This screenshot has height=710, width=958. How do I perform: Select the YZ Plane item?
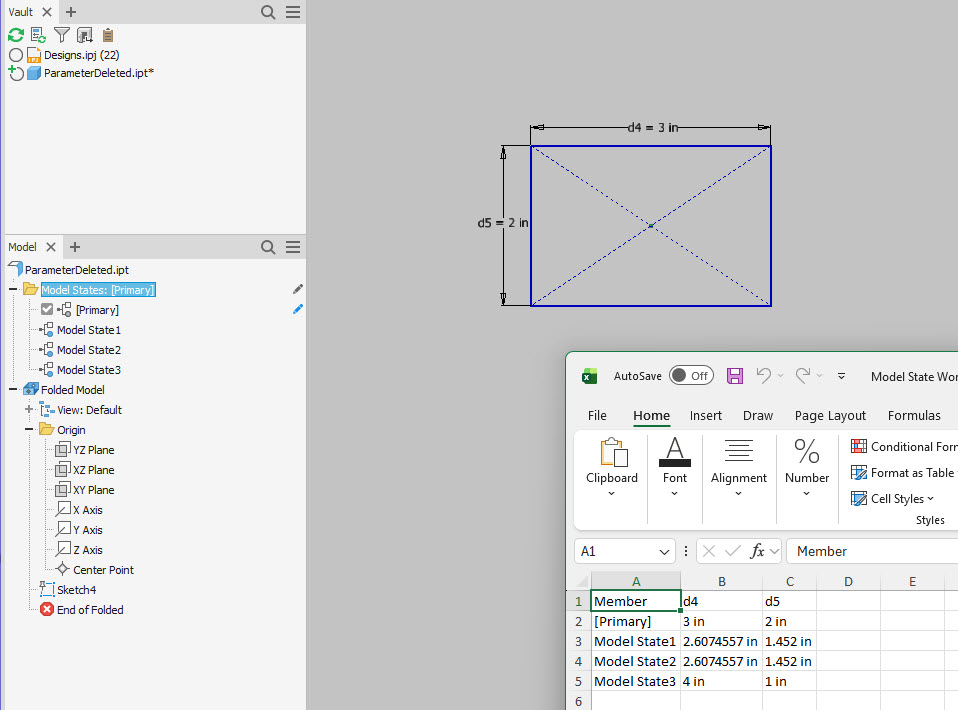[93, 450]
